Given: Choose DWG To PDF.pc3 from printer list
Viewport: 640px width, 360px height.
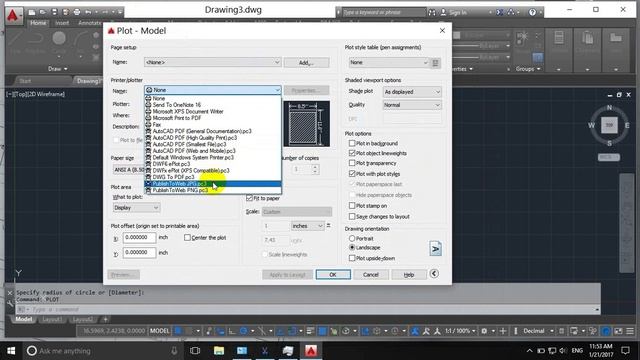Looking at the screenshot, I should [213, 177].
